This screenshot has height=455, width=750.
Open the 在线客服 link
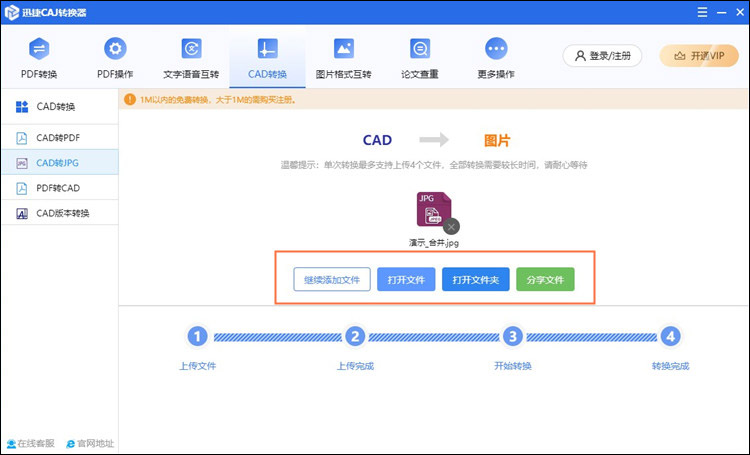pos(31,444)
